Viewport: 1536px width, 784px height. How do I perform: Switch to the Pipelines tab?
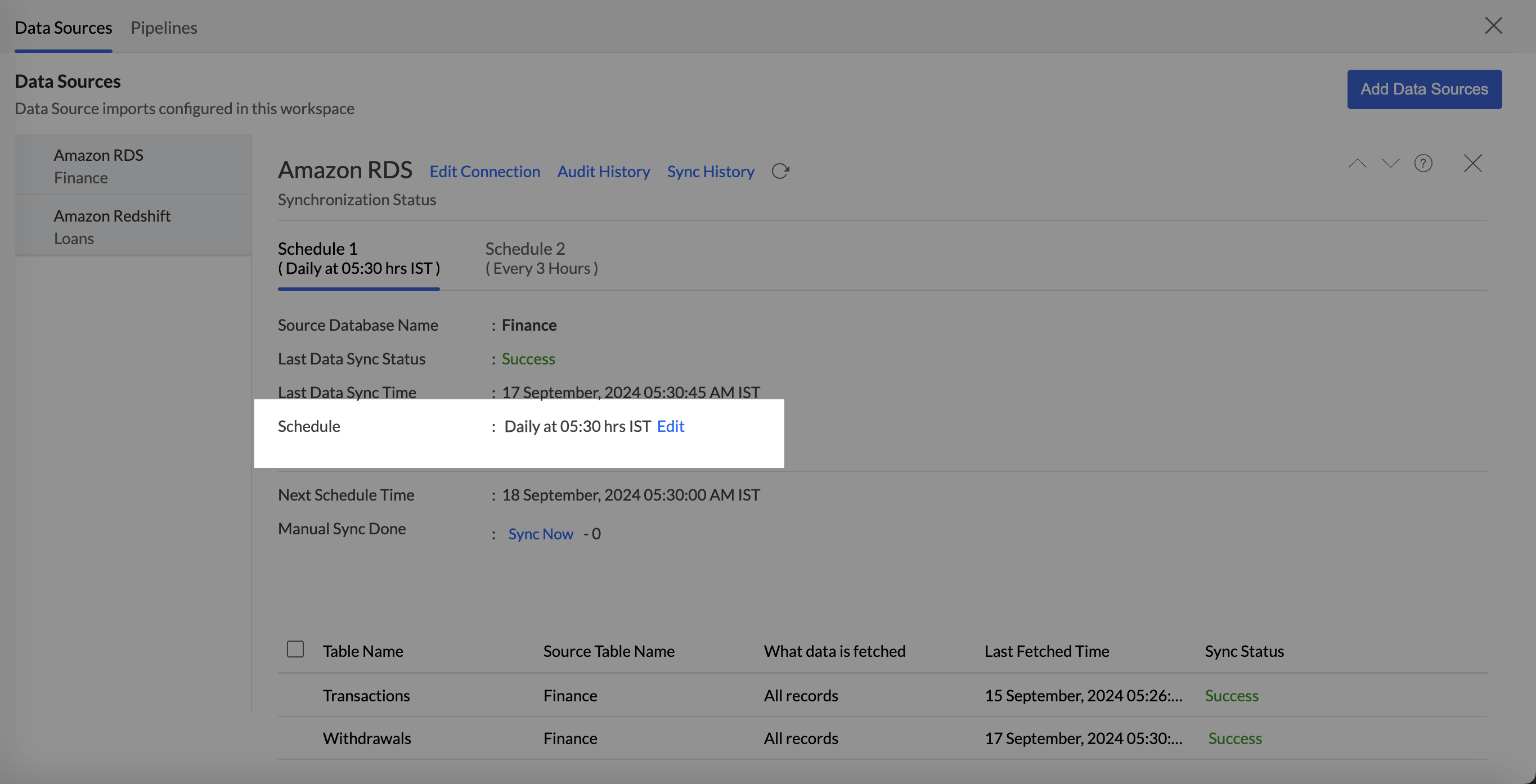tap(164, 28)
